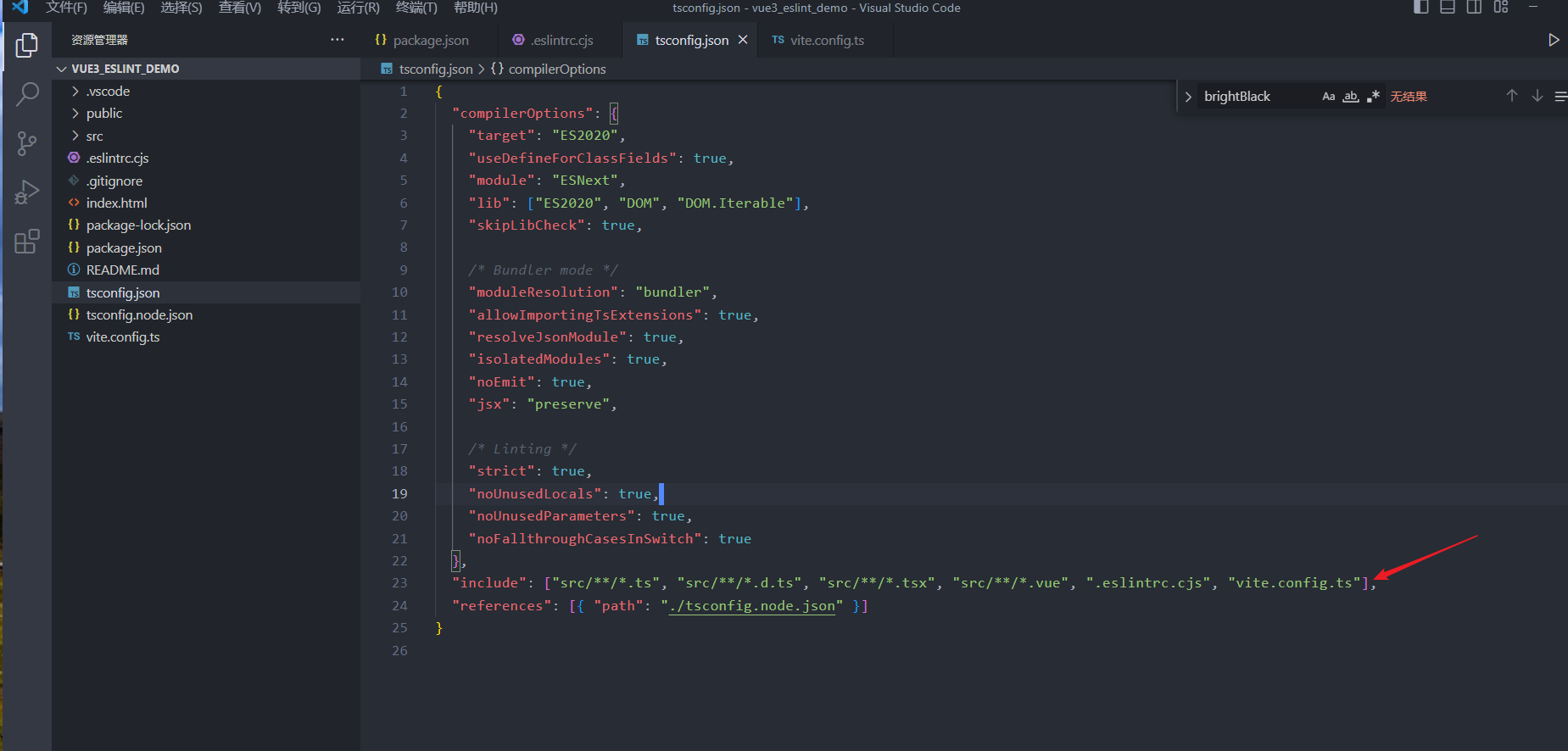This screenshot has width=1568, height=751.
Task: Open Run and Debug view
Action: coord(26,192)
